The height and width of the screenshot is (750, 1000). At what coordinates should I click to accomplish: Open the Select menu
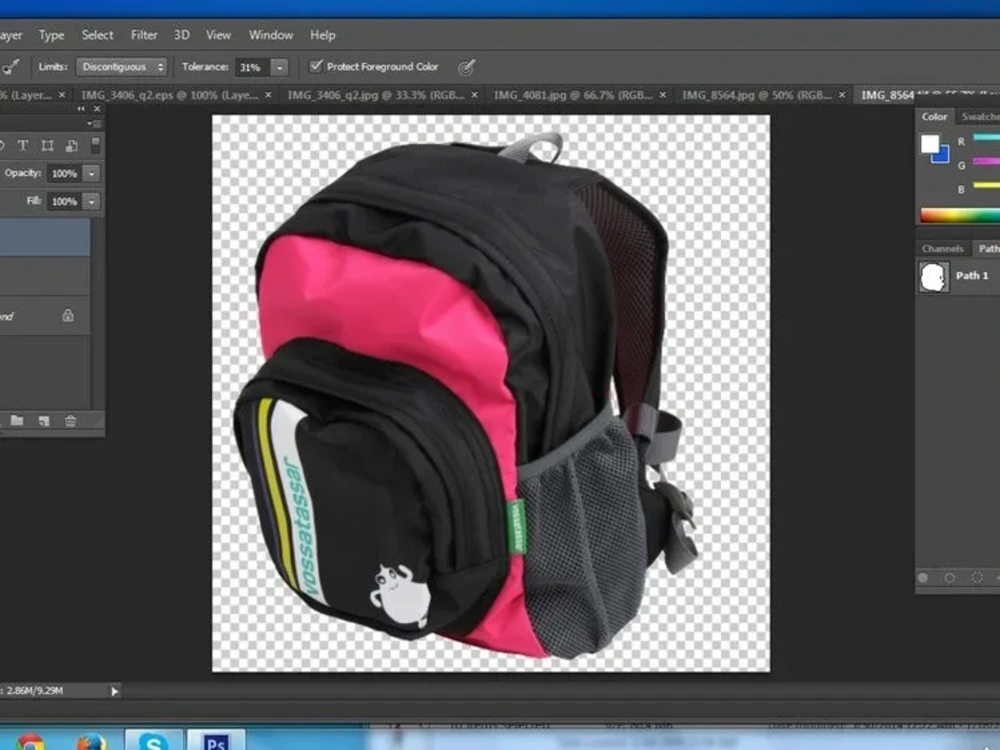tap(97, 35)
